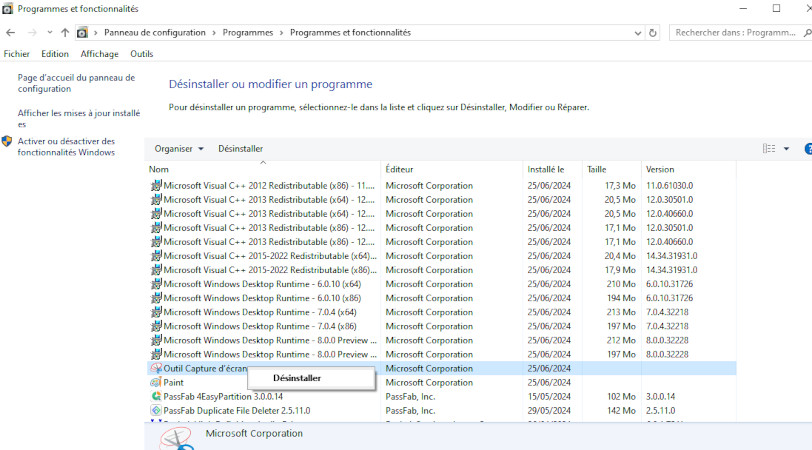Click Panneau de configuration in the breadcrumb
Screen dimensions: 812x450
(x=155, y=33)
